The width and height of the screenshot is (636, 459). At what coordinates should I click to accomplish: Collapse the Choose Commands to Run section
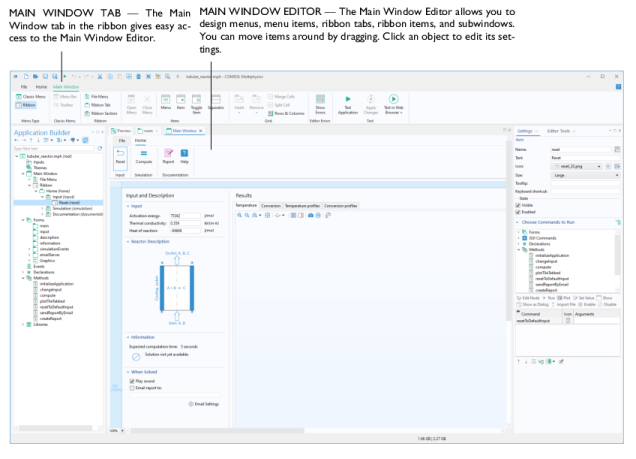click(x=518, y=222)
